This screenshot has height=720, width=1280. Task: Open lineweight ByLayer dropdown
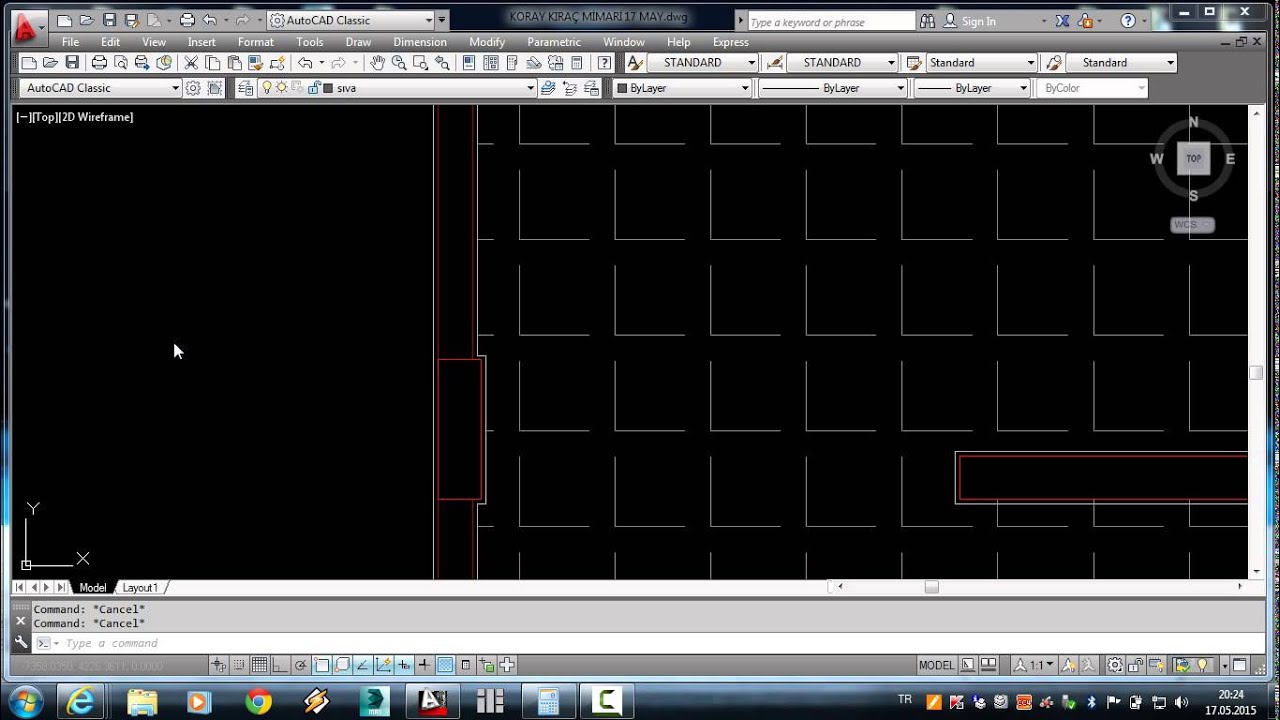pyautogui.click(x=1023, y=88)
